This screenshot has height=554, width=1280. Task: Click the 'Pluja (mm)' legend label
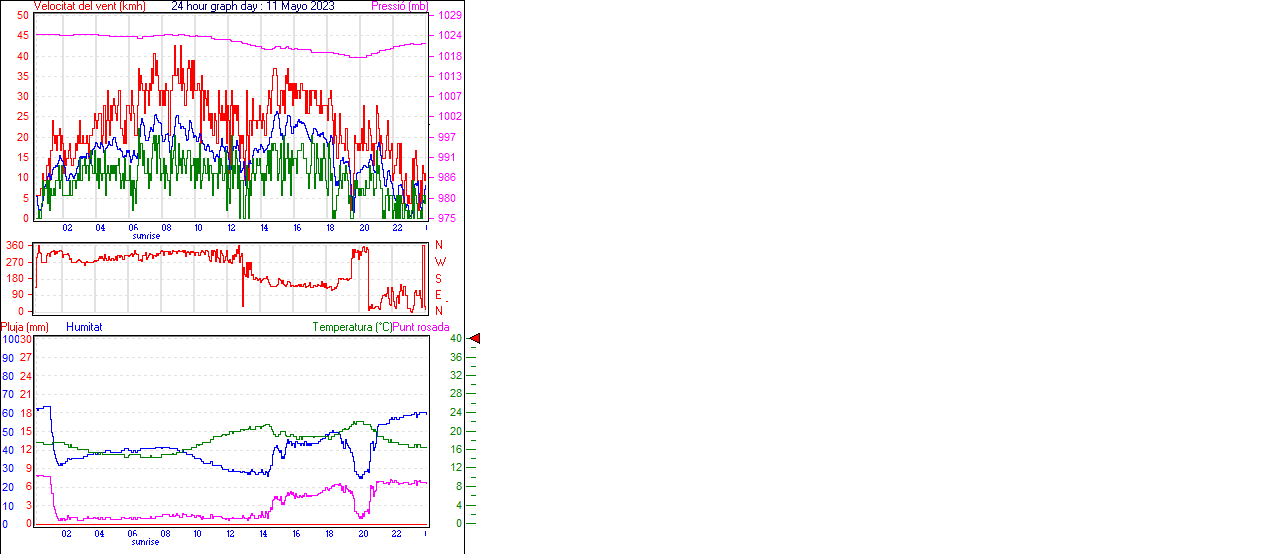(x=25, y=327)
